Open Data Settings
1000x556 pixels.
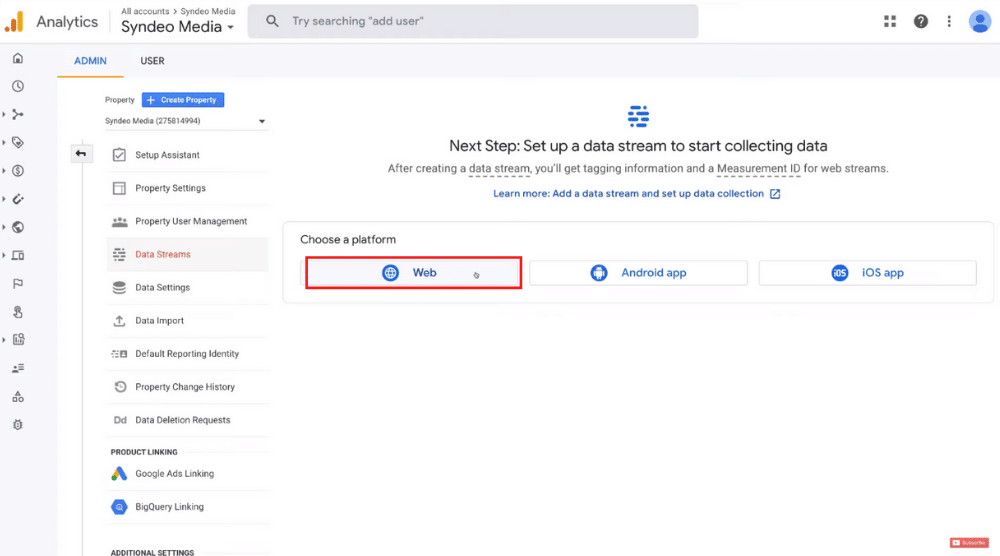[x=187, y=288]
